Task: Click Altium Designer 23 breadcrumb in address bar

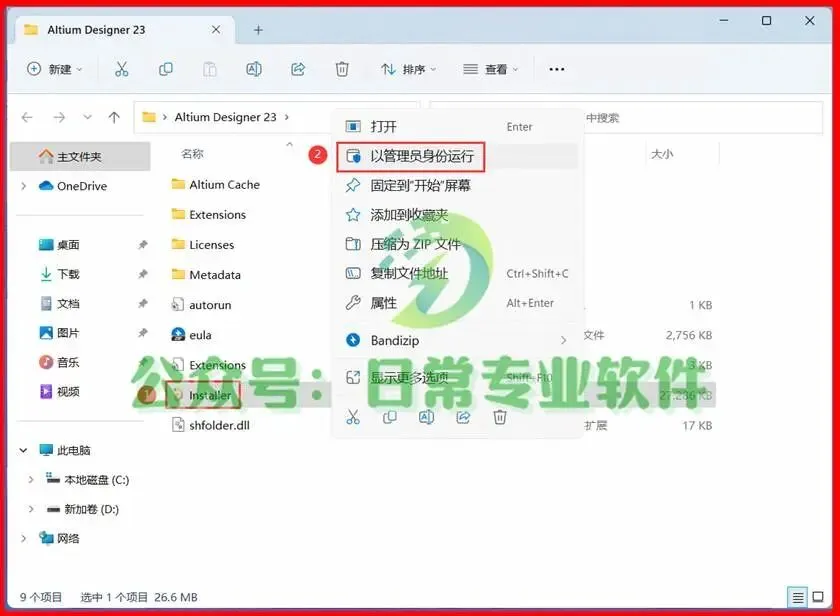Action: [226, 117]
